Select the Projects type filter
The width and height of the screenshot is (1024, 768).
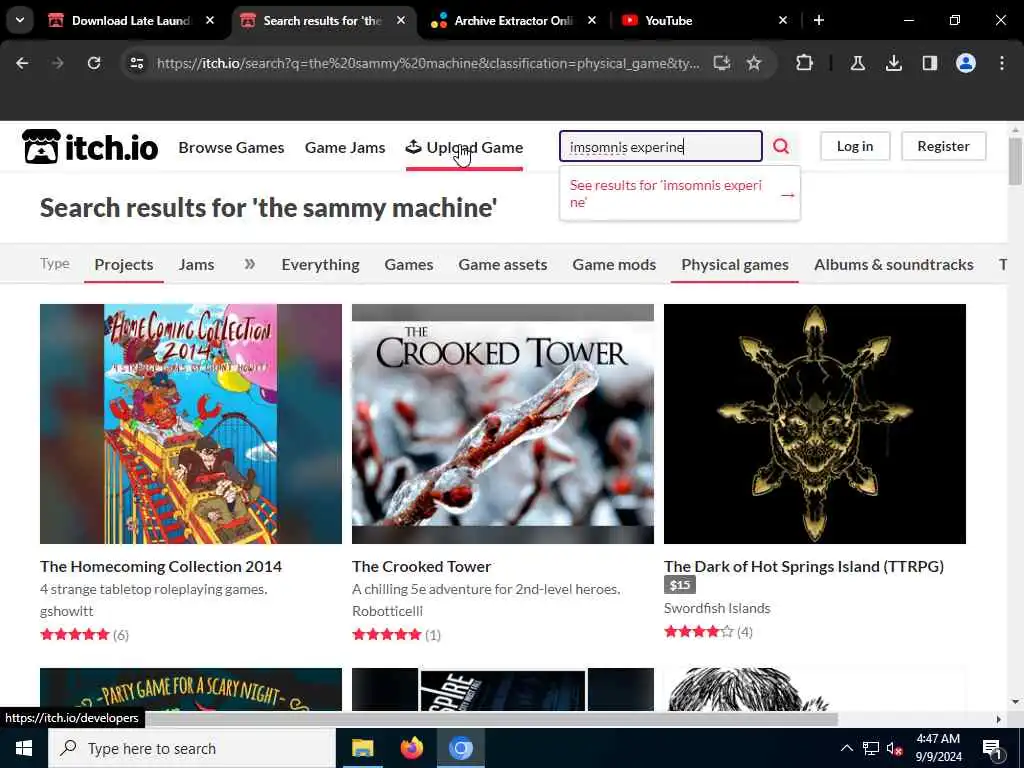(x=124, y=264)
